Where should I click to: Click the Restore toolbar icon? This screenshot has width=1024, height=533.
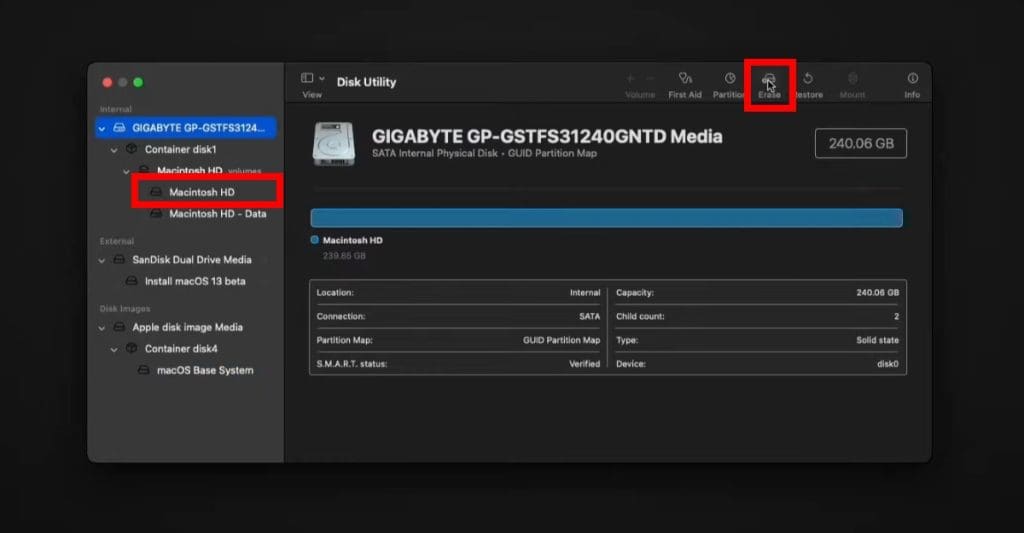coord(808,80)
